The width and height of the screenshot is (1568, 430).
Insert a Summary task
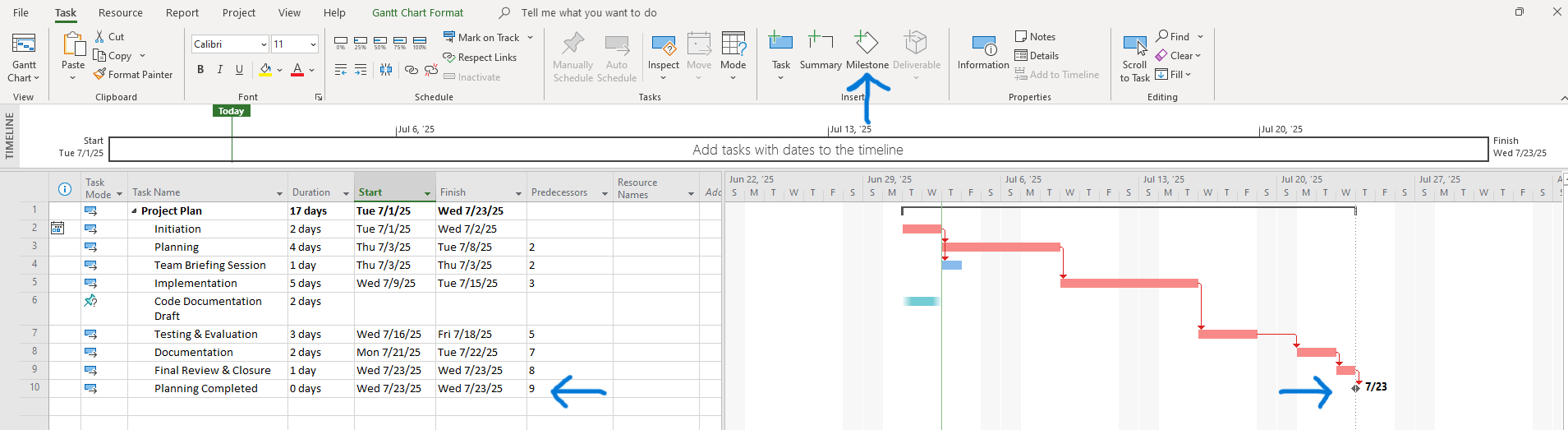click(821, 51)
